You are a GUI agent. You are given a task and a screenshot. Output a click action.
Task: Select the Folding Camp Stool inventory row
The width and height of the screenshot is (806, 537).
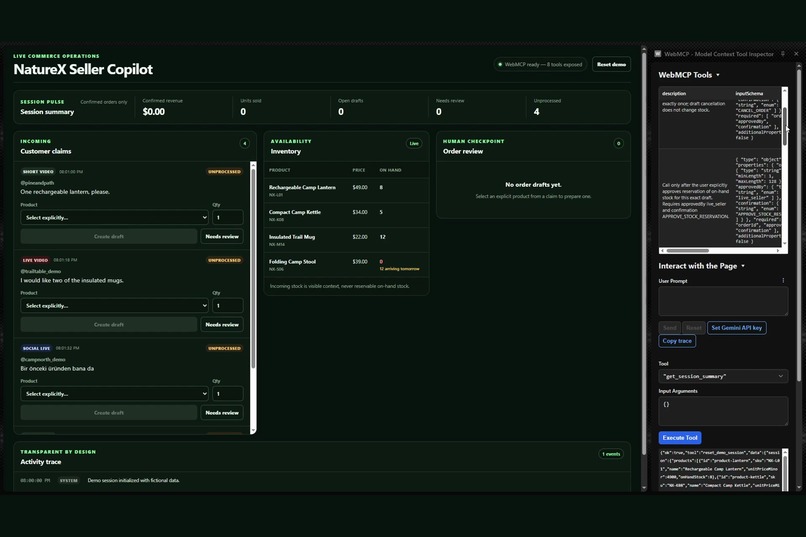(x=346, y=265)
